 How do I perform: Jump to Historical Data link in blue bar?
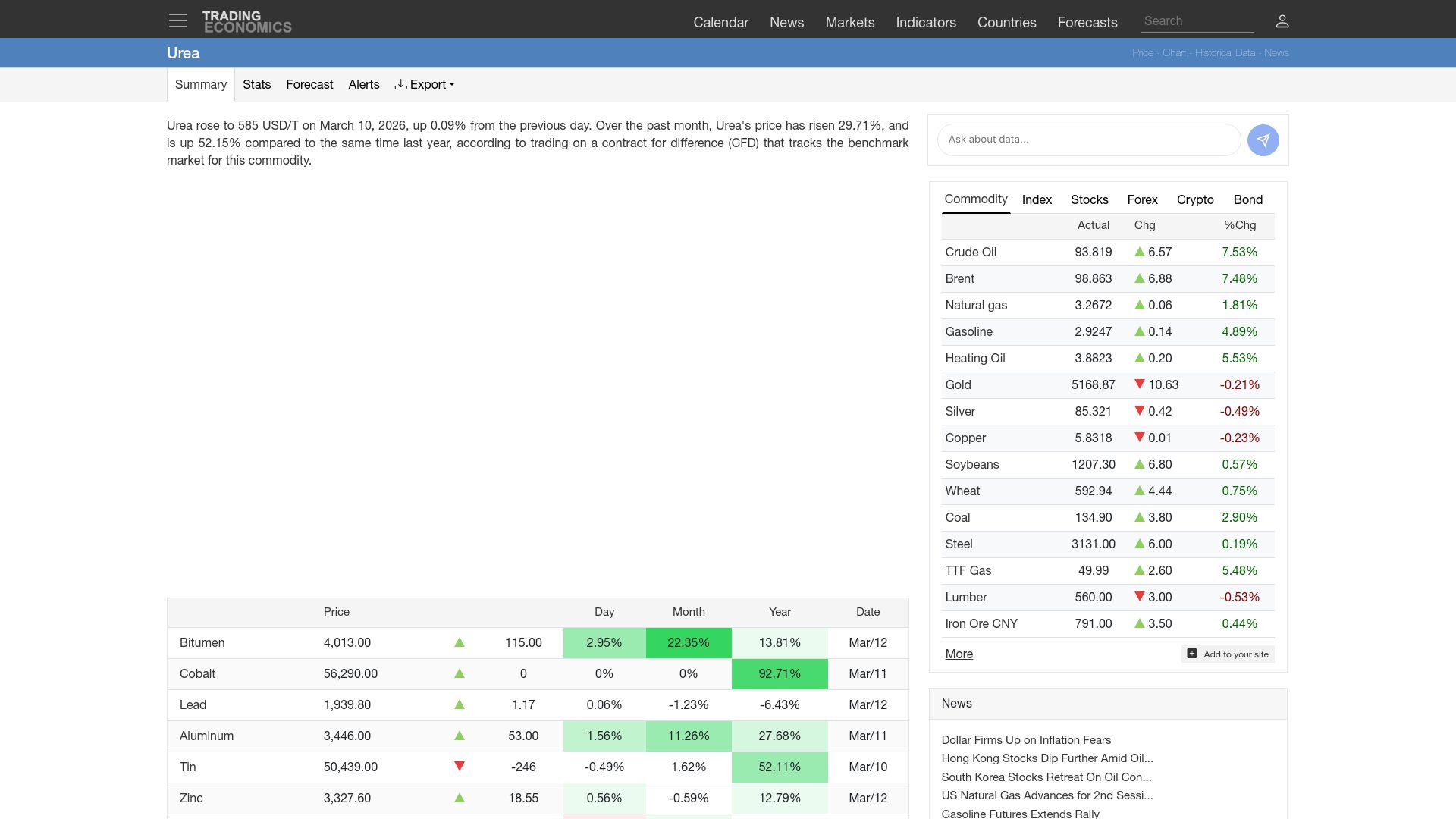coord(1225,52)
